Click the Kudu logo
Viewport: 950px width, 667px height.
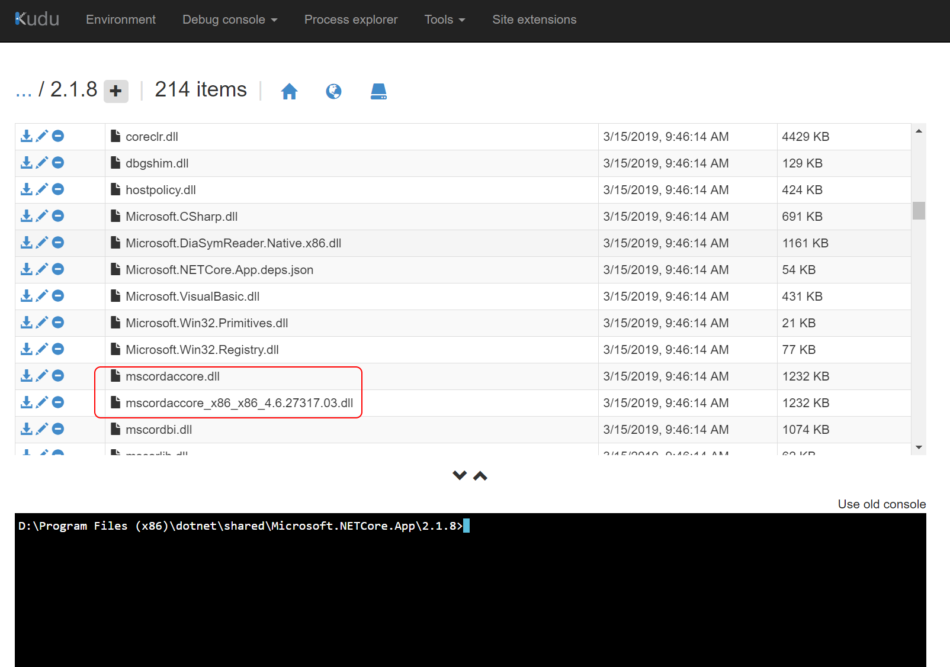point(36,19)
